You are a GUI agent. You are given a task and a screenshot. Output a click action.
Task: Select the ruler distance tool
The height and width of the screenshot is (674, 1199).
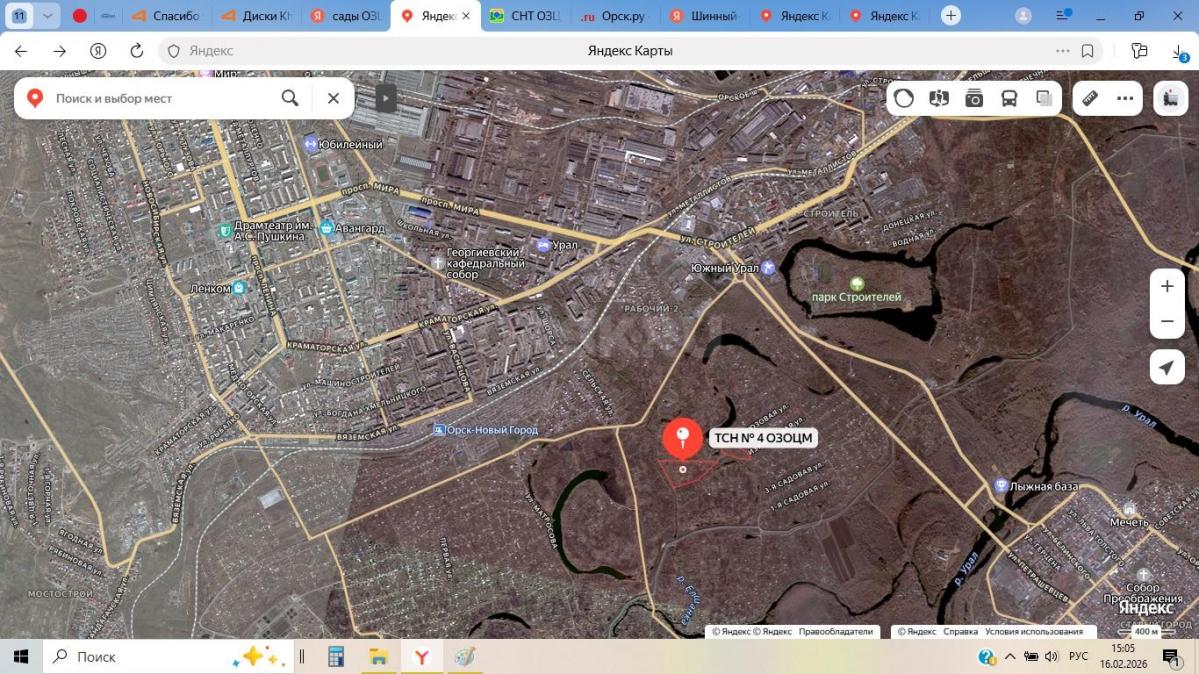click(x=1090, y=98)
